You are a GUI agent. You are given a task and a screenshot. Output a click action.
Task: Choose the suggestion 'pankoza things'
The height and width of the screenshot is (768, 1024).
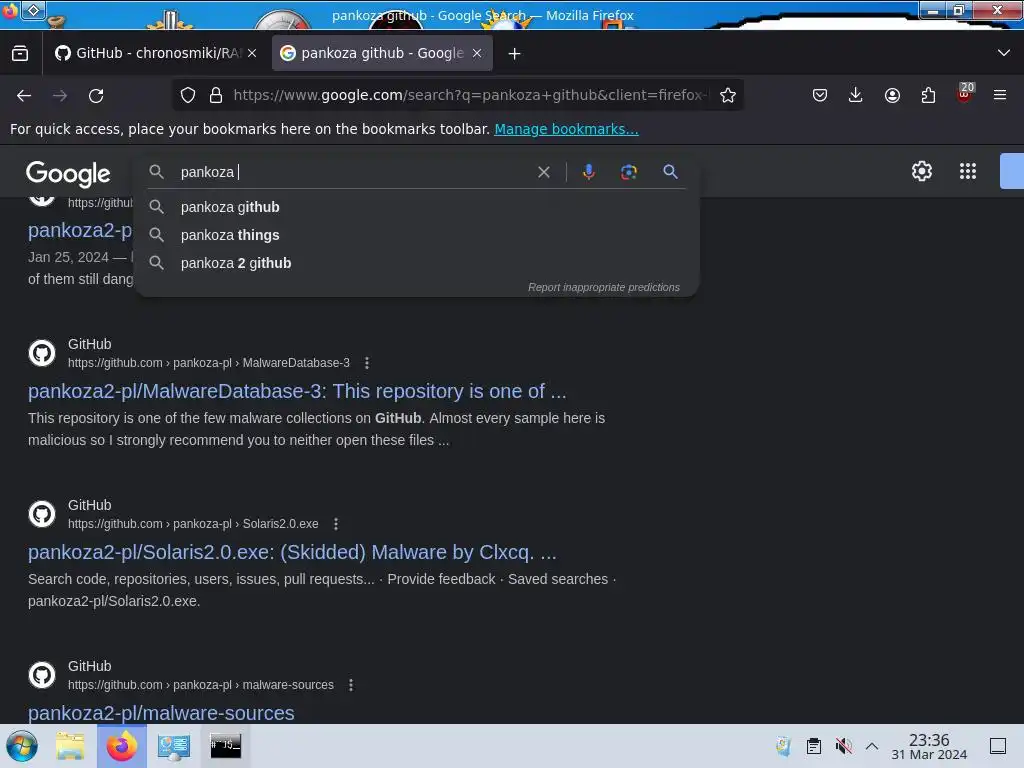(x=417, y=235)
